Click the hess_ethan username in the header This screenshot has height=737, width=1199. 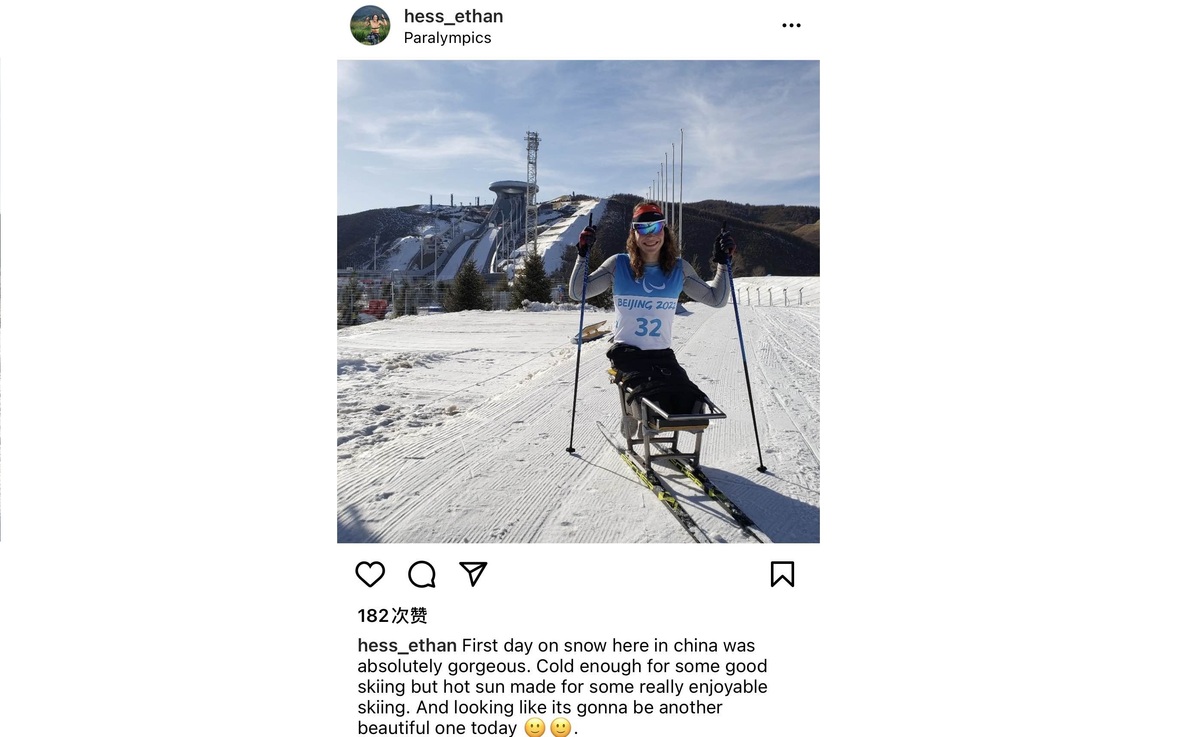(453, 16)
